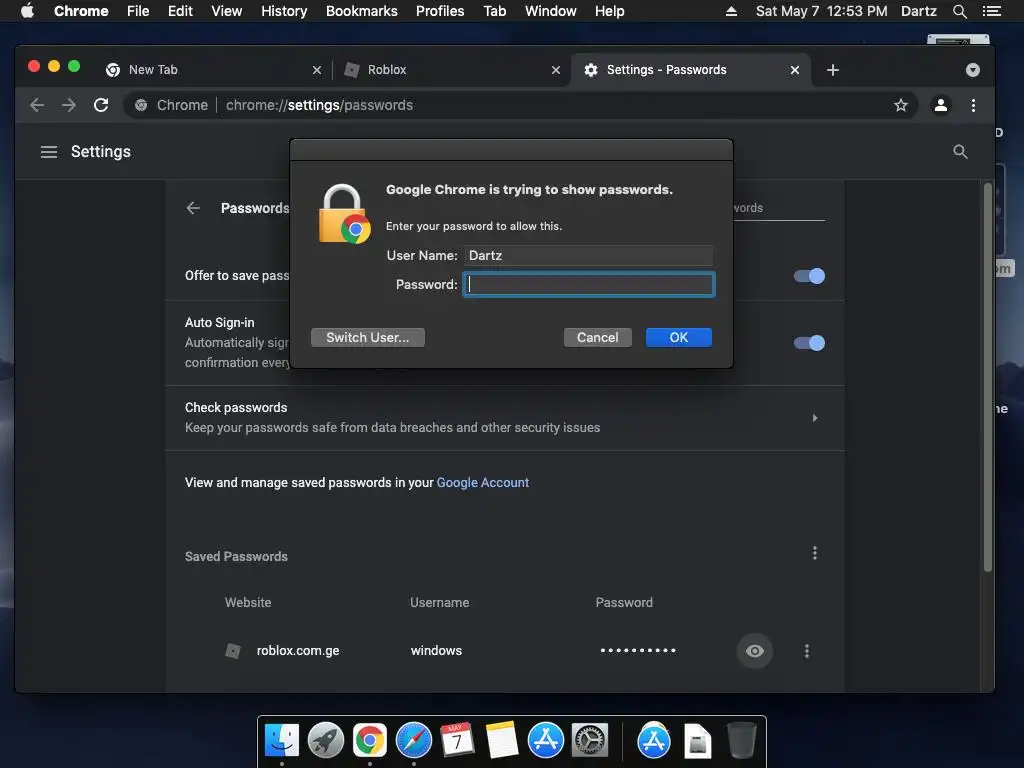Open System Preferences from the Dock

(x=590, y=741)
